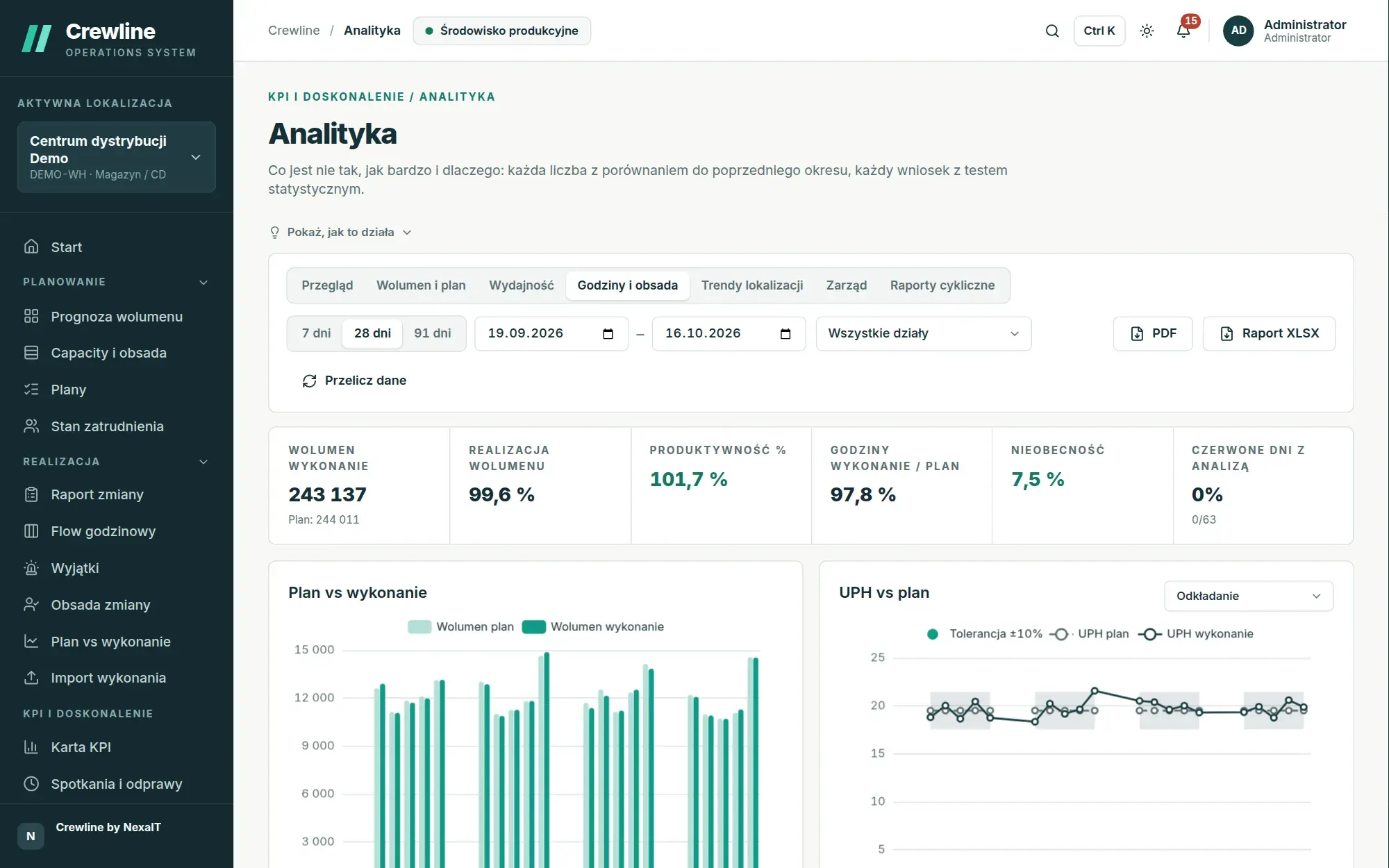
Task: Click the start date field 19.09.2026
Action: coord(551,334)
